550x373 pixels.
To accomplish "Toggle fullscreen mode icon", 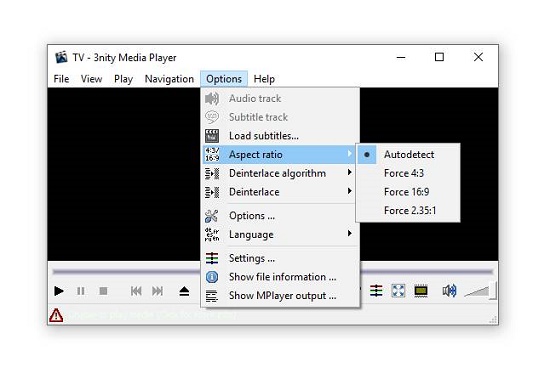I will coord(398,291).
